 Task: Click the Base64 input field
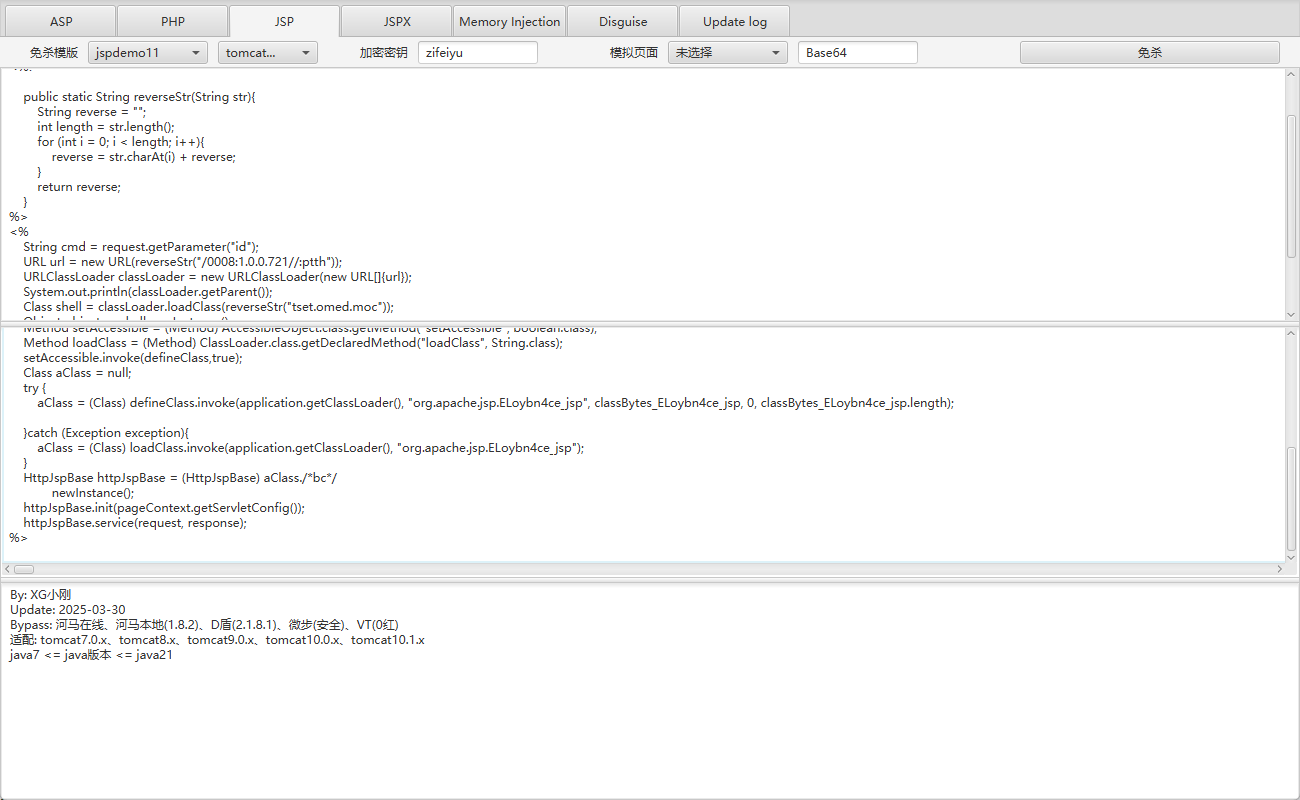click(857, 52)
